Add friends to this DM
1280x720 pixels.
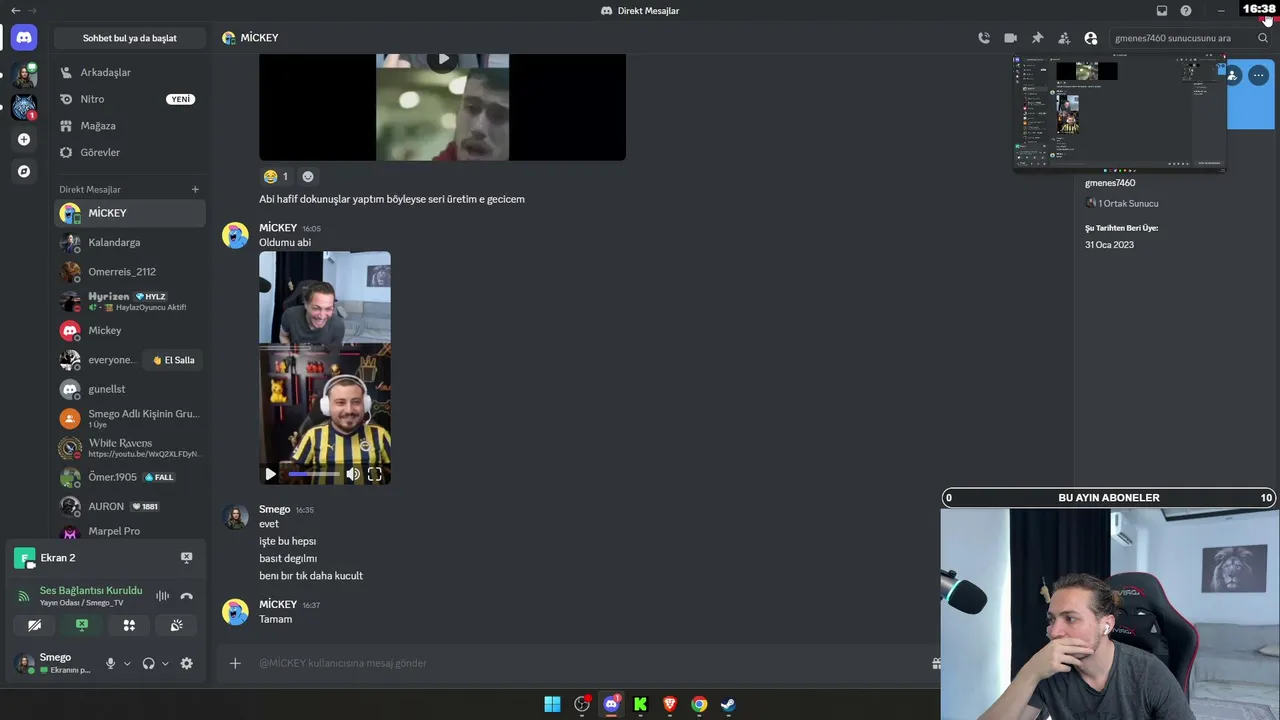click(1064, 38)
